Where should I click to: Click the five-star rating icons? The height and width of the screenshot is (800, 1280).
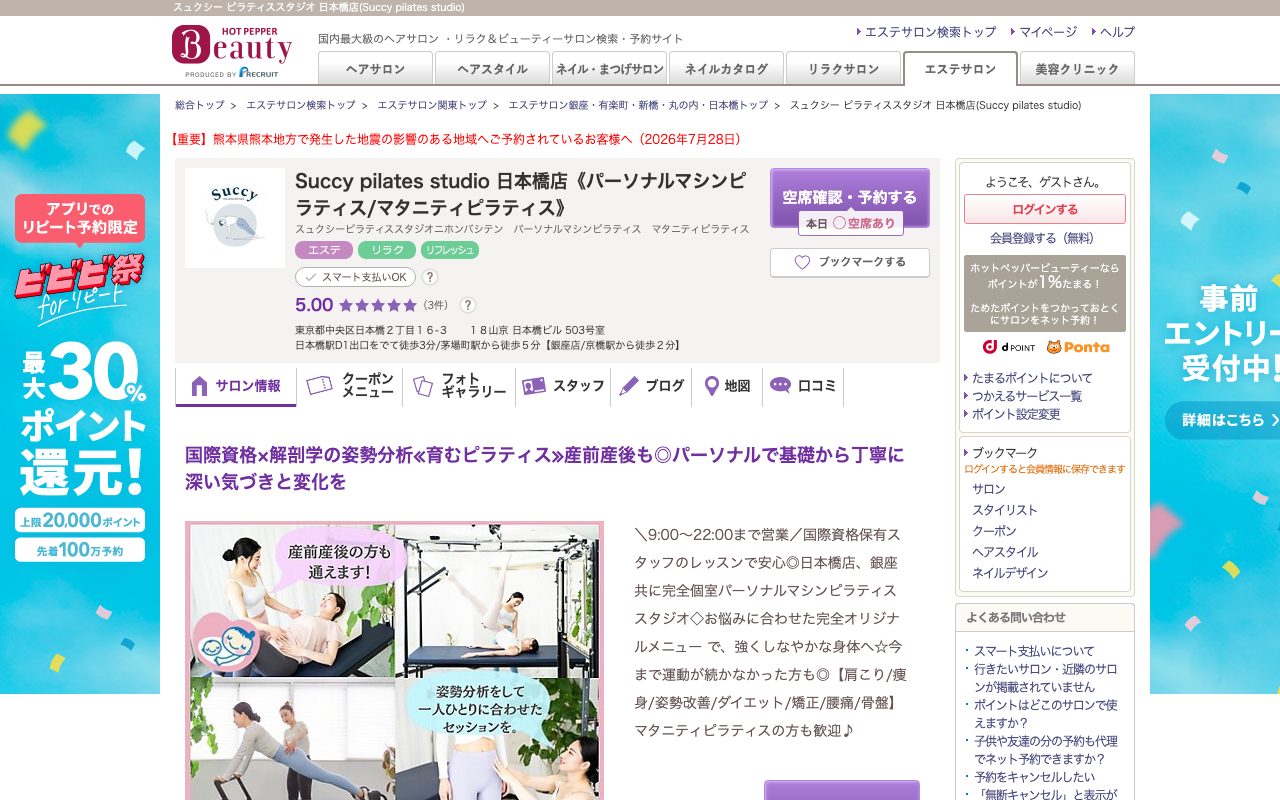(377, 305)
